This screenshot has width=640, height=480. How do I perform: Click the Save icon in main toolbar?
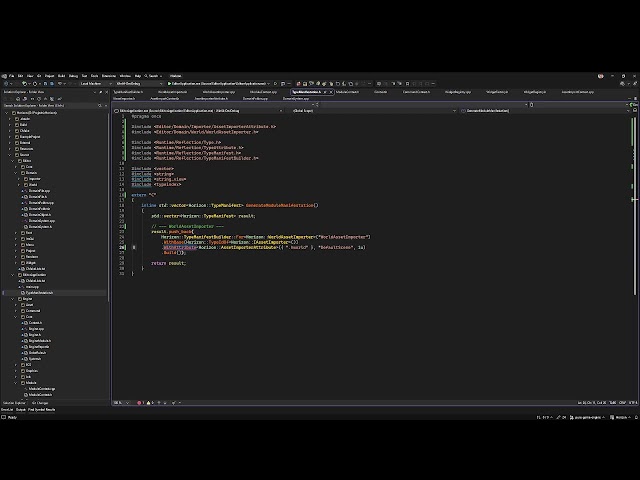click(x=45, y=84)
